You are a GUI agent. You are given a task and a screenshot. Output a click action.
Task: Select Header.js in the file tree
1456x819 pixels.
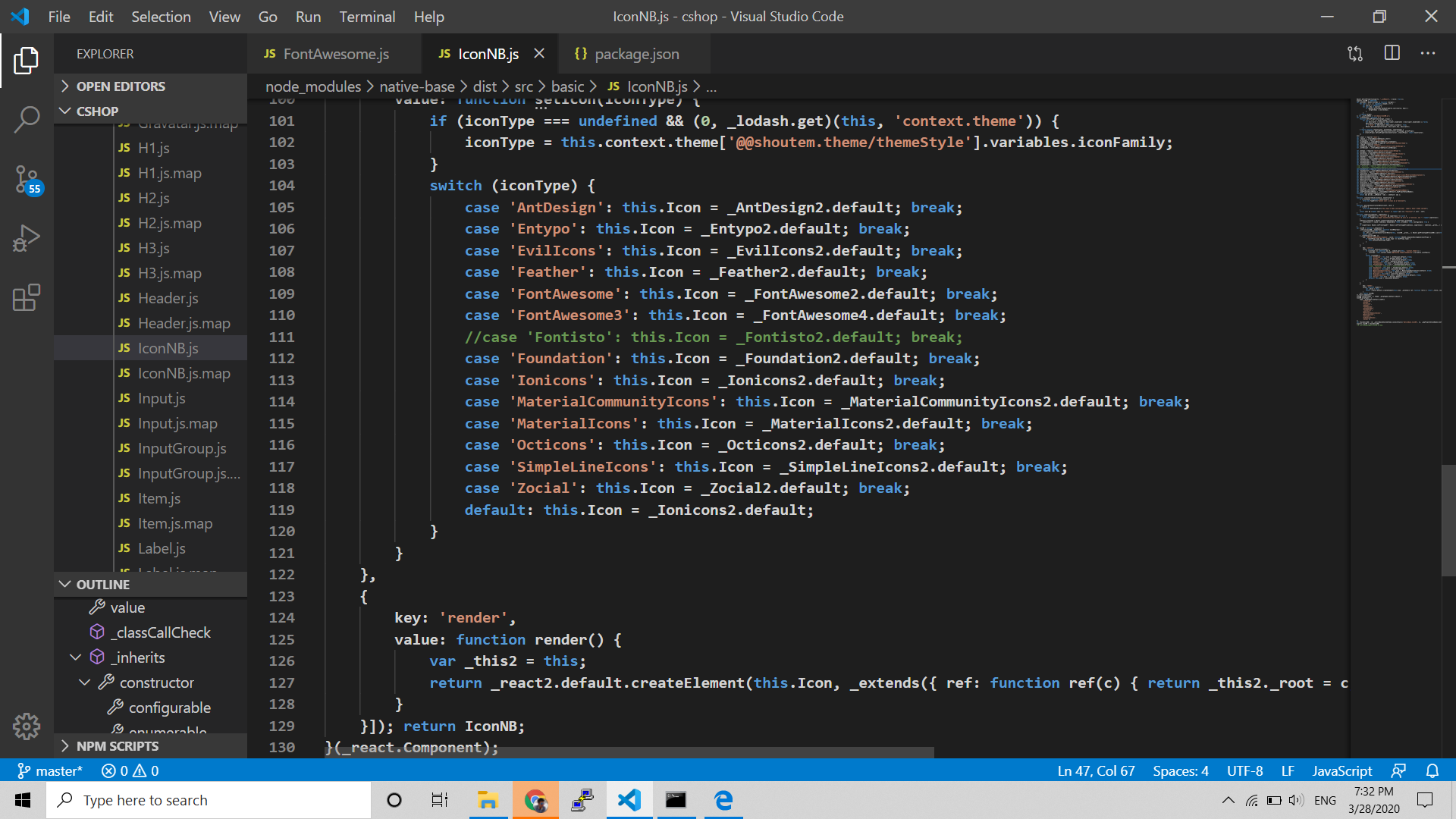click(x=168, y=298)
